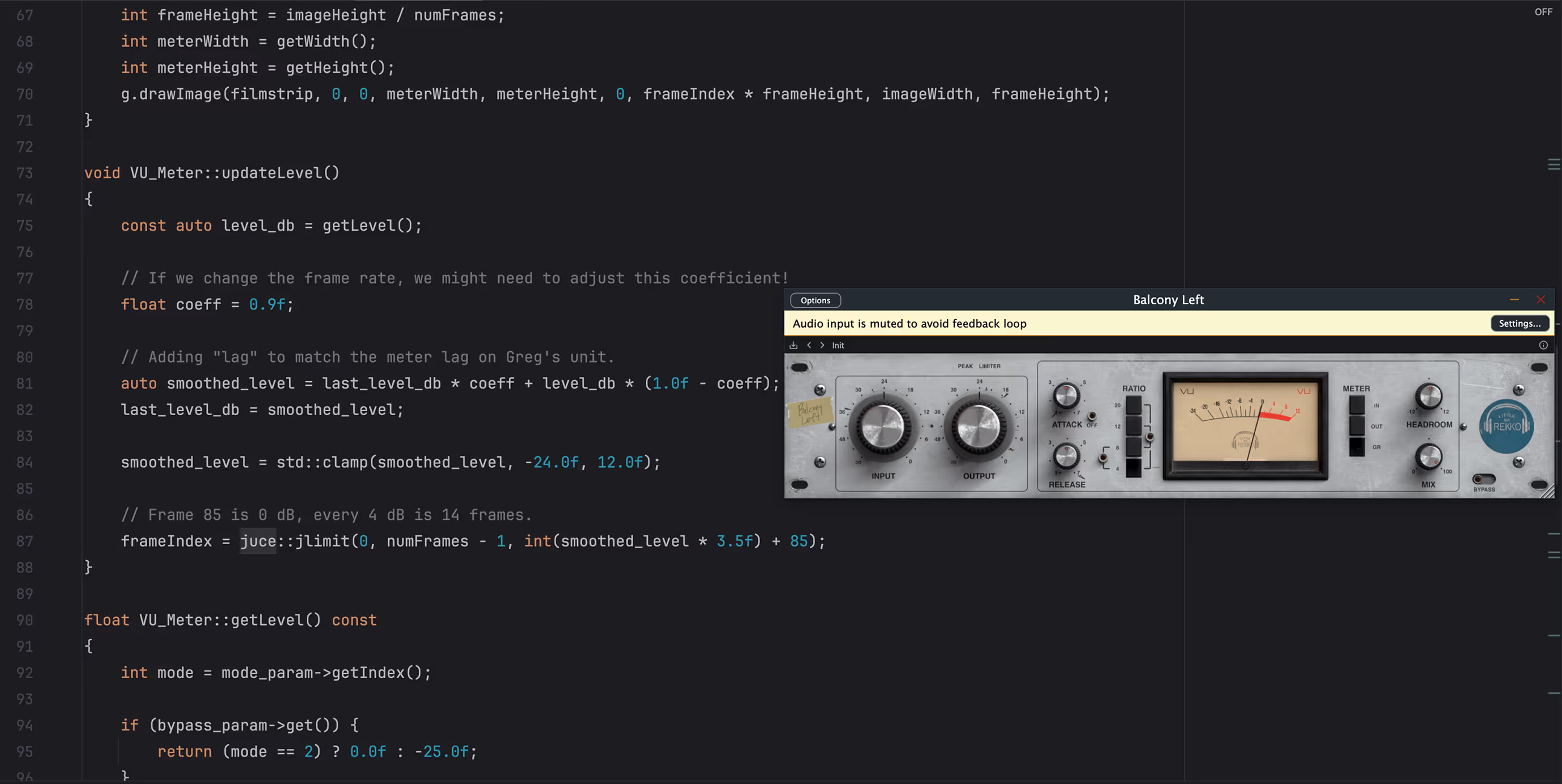Click the Balcony Left tape label
Screen dimensions: 1562x784
(809, 412)
